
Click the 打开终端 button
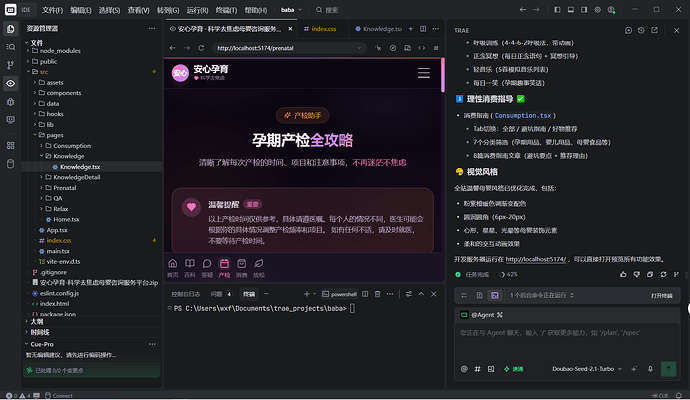662,296
